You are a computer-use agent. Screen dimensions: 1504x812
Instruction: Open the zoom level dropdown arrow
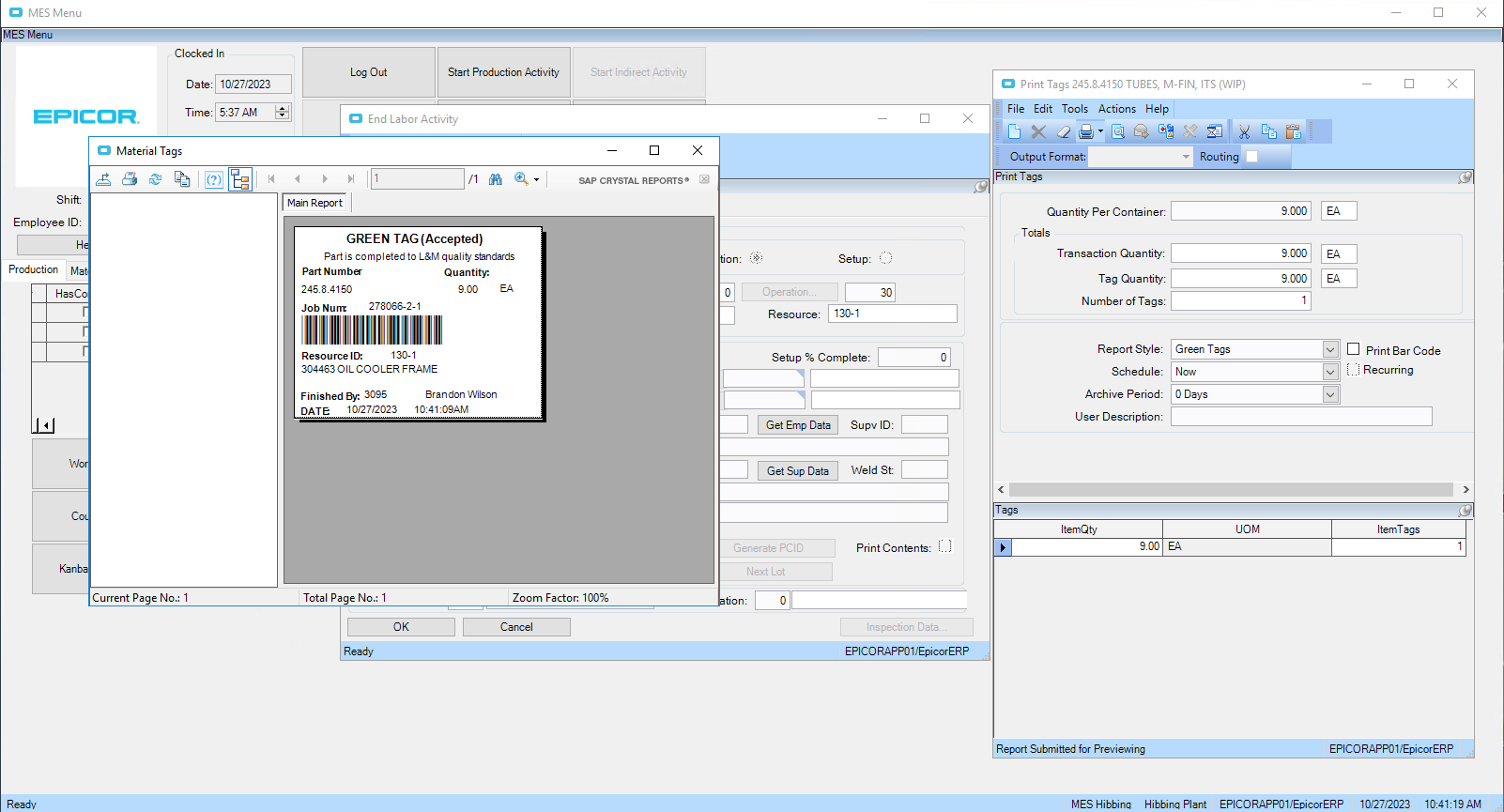pos(537,179)
